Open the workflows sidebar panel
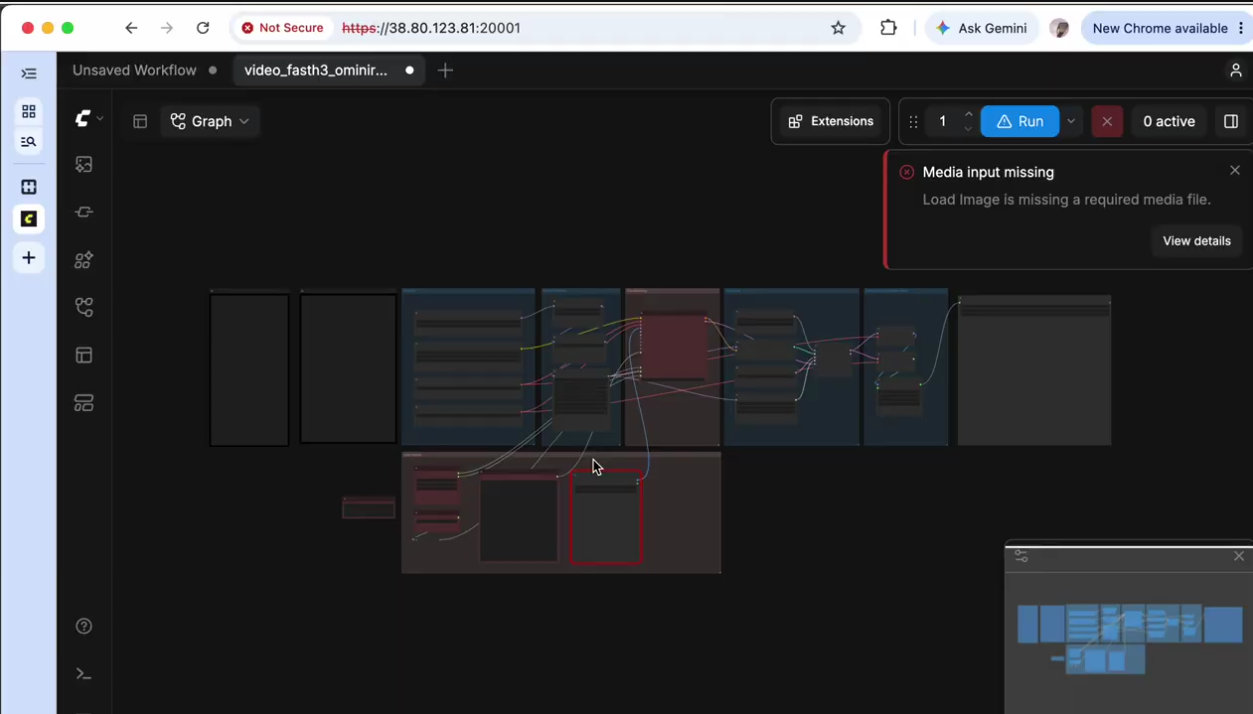1253x714 pixels. [84, 307]
